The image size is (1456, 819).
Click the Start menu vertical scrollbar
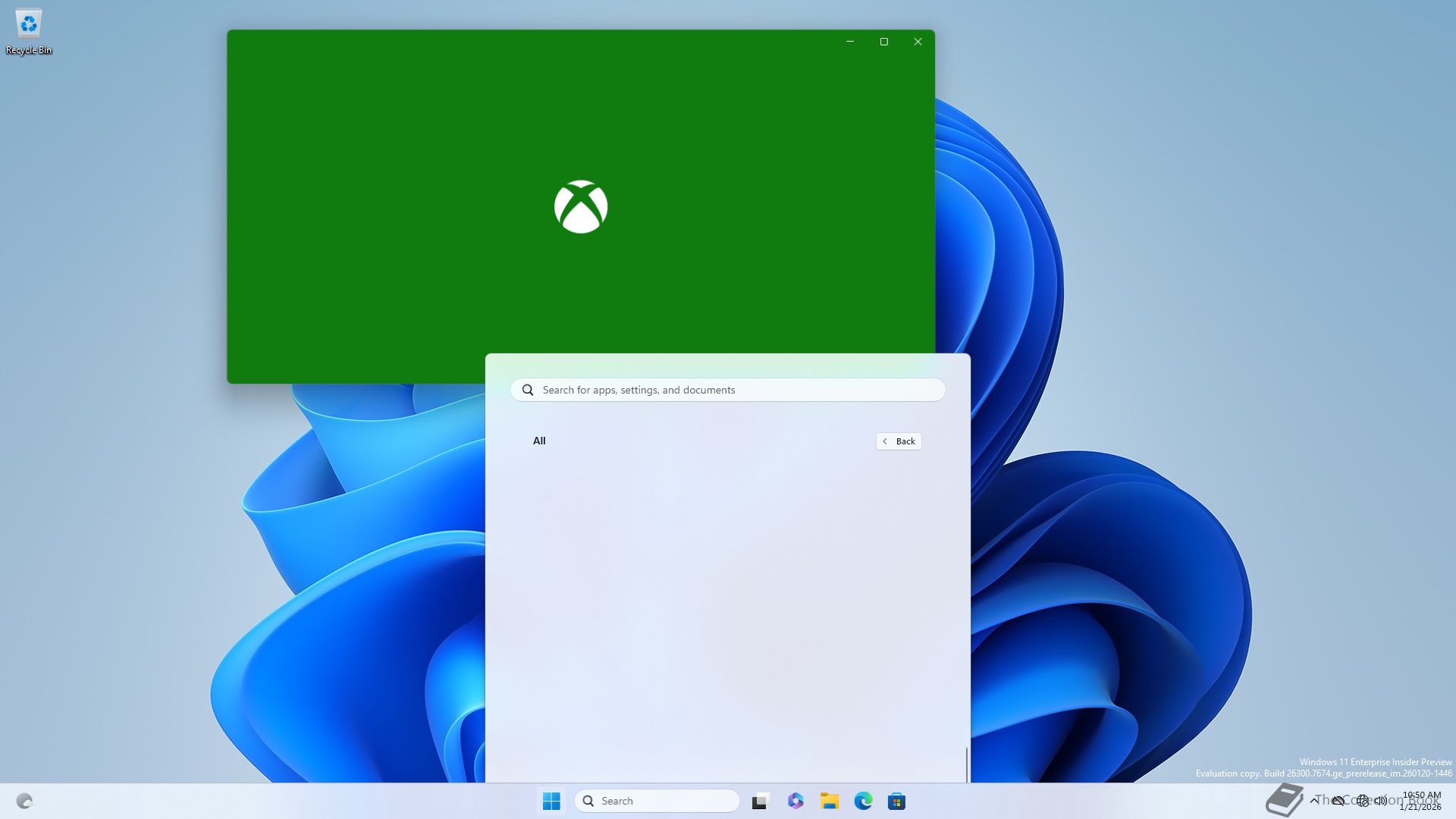(966, 764)
